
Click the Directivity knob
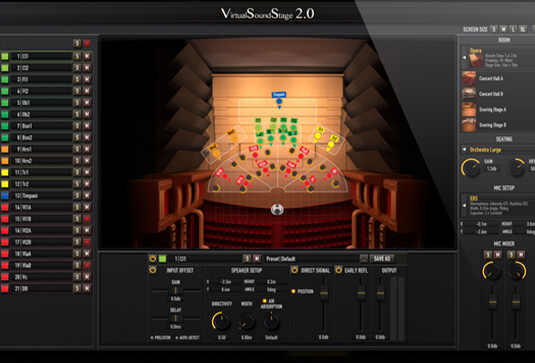coord(221,321)
